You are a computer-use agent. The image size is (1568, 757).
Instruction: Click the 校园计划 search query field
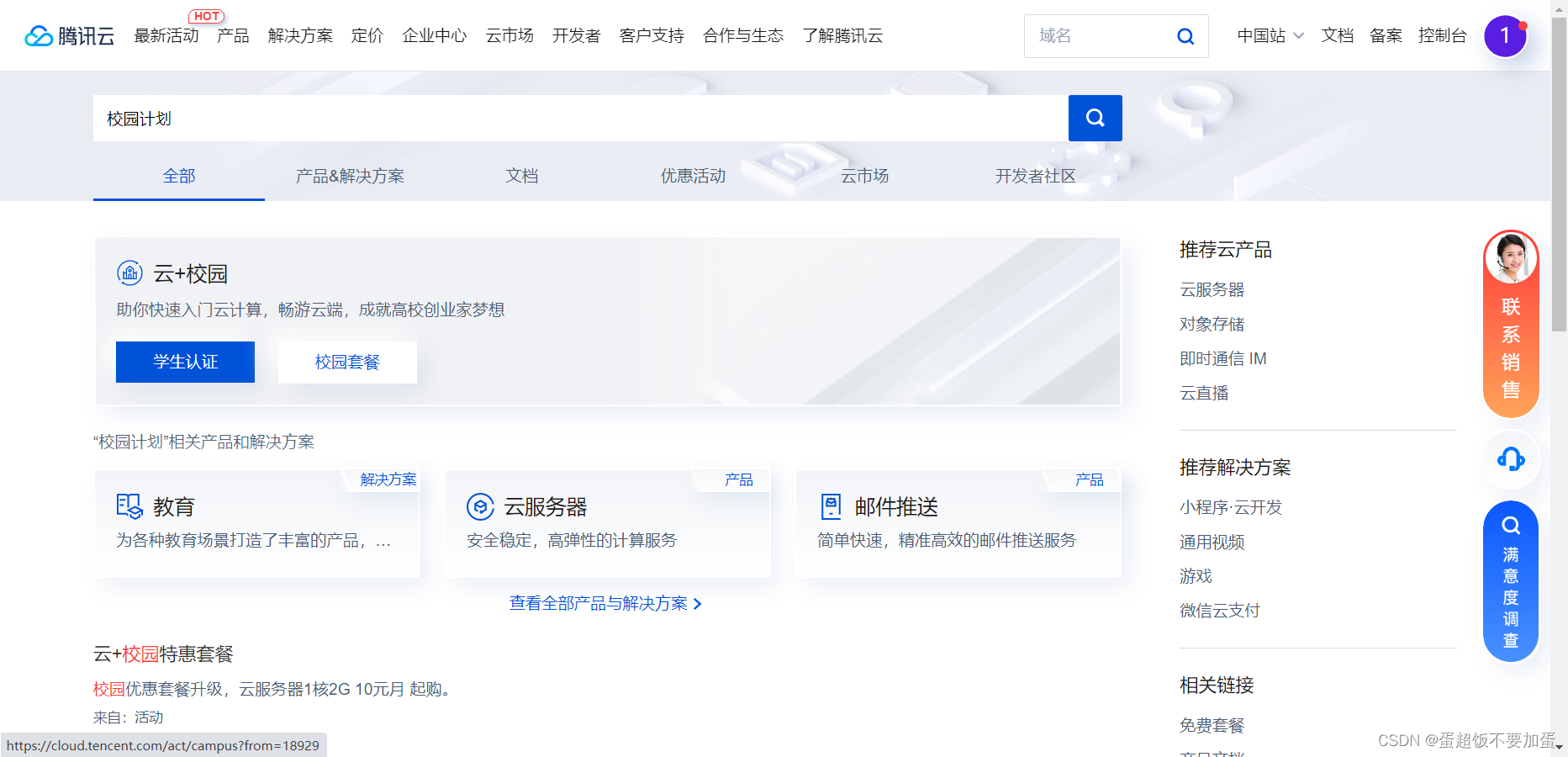tap(580, 118)
